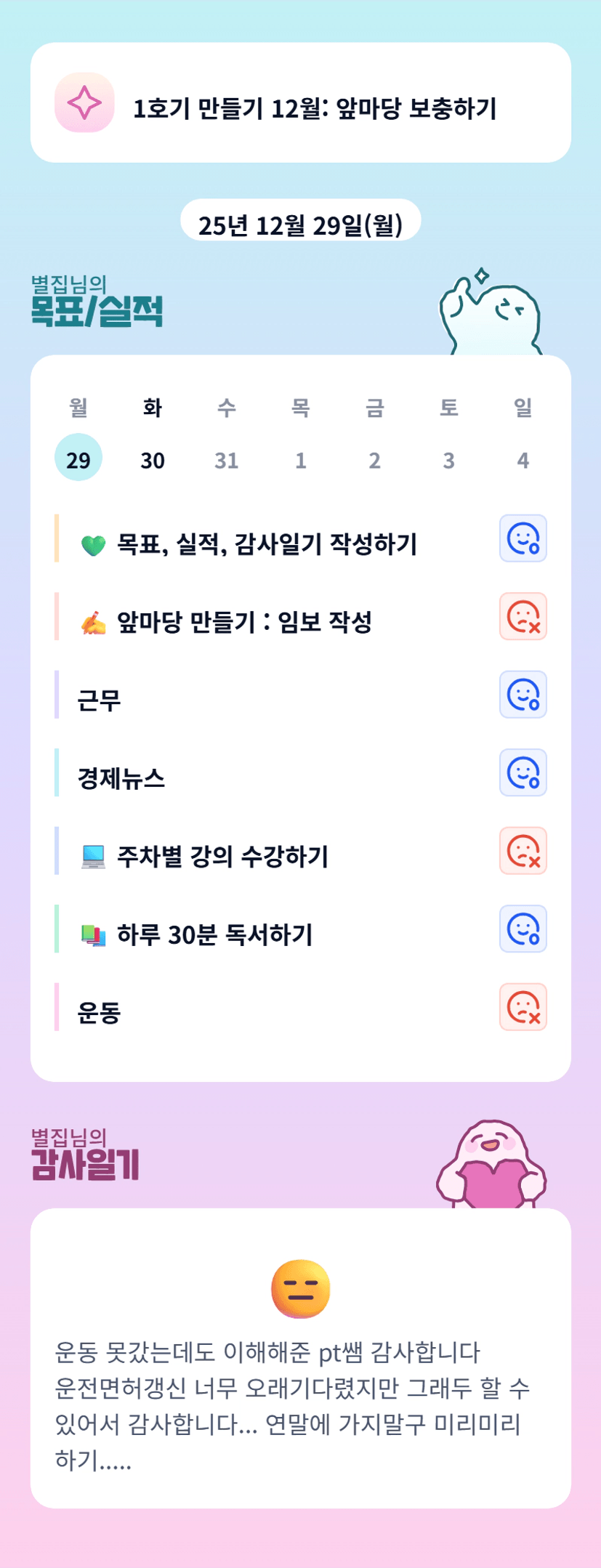Open the 주차별 강의 수강하기 task
This screenshot has width=601, height=1568.
click(x=222, y=857)
